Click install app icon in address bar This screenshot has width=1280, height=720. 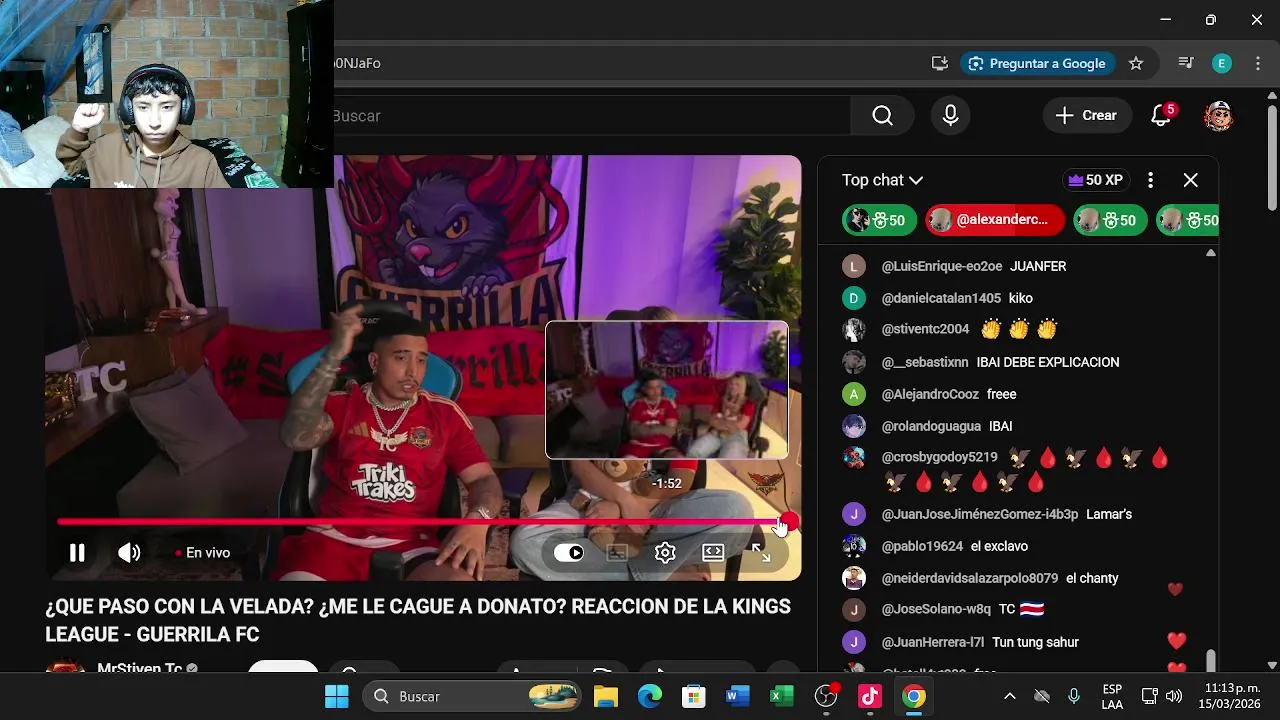click(940, 63)
